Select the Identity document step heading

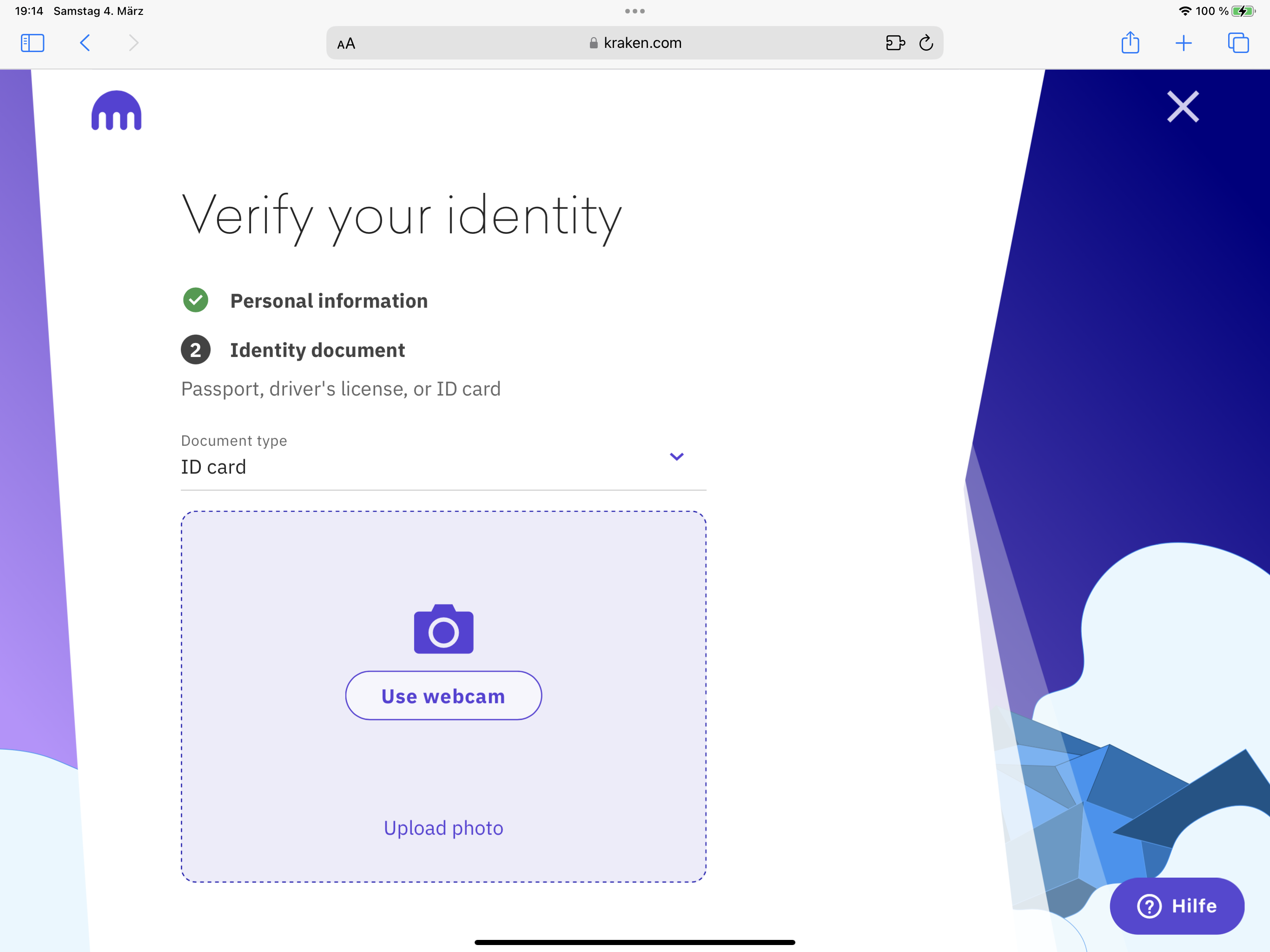coord(317,350)
